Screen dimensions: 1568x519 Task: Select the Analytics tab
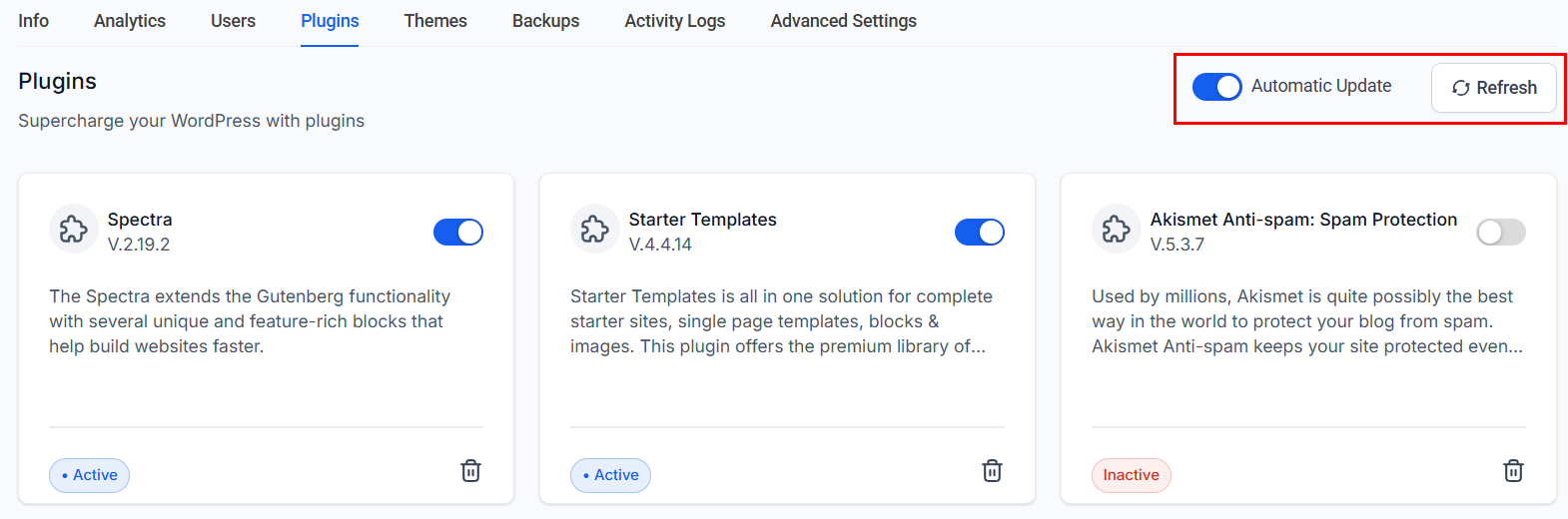[130, 21]
